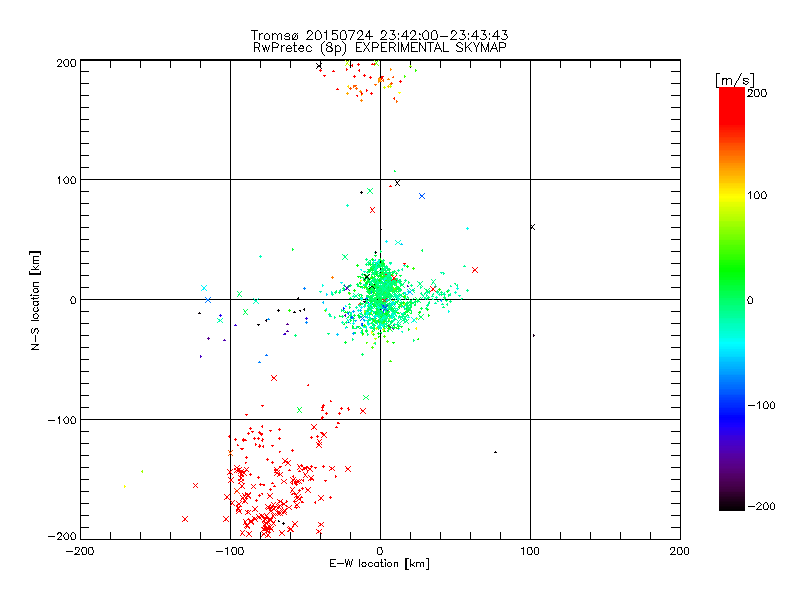Image resolution: width=800 pixels, height=600 pixels.
Task: Click the title text 'Tromsø 20150724 23:42:00-23:43:43'
Action: [379, 35]
